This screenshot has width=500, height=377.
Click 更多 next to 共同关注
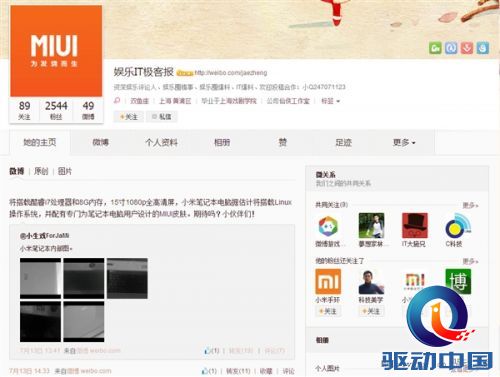pyautogui.click(x=470, y=205)
